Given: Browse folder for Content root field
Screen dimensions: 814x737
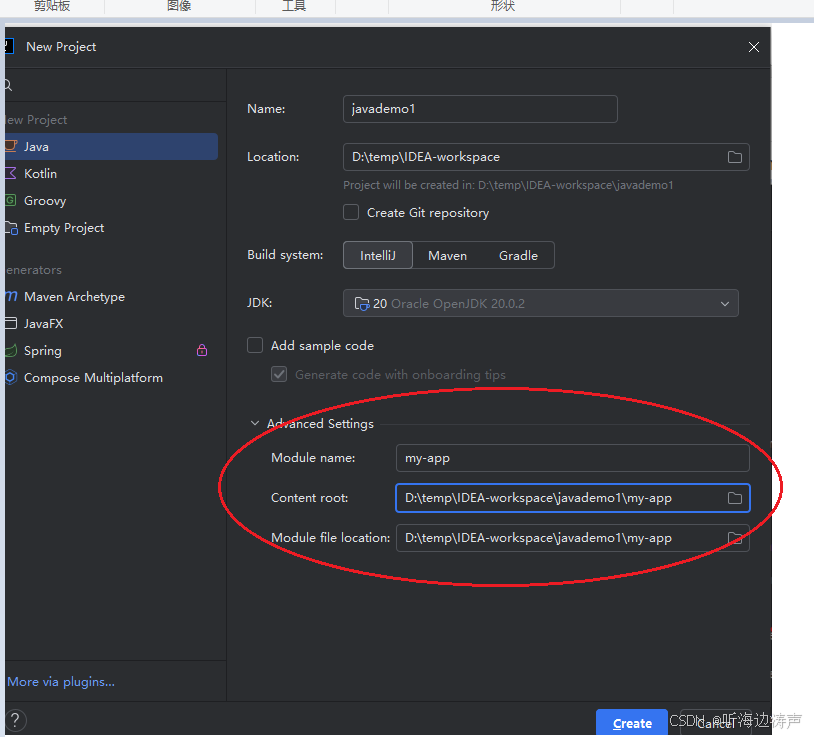Looking at the screenshot, I should coord(735,498).
